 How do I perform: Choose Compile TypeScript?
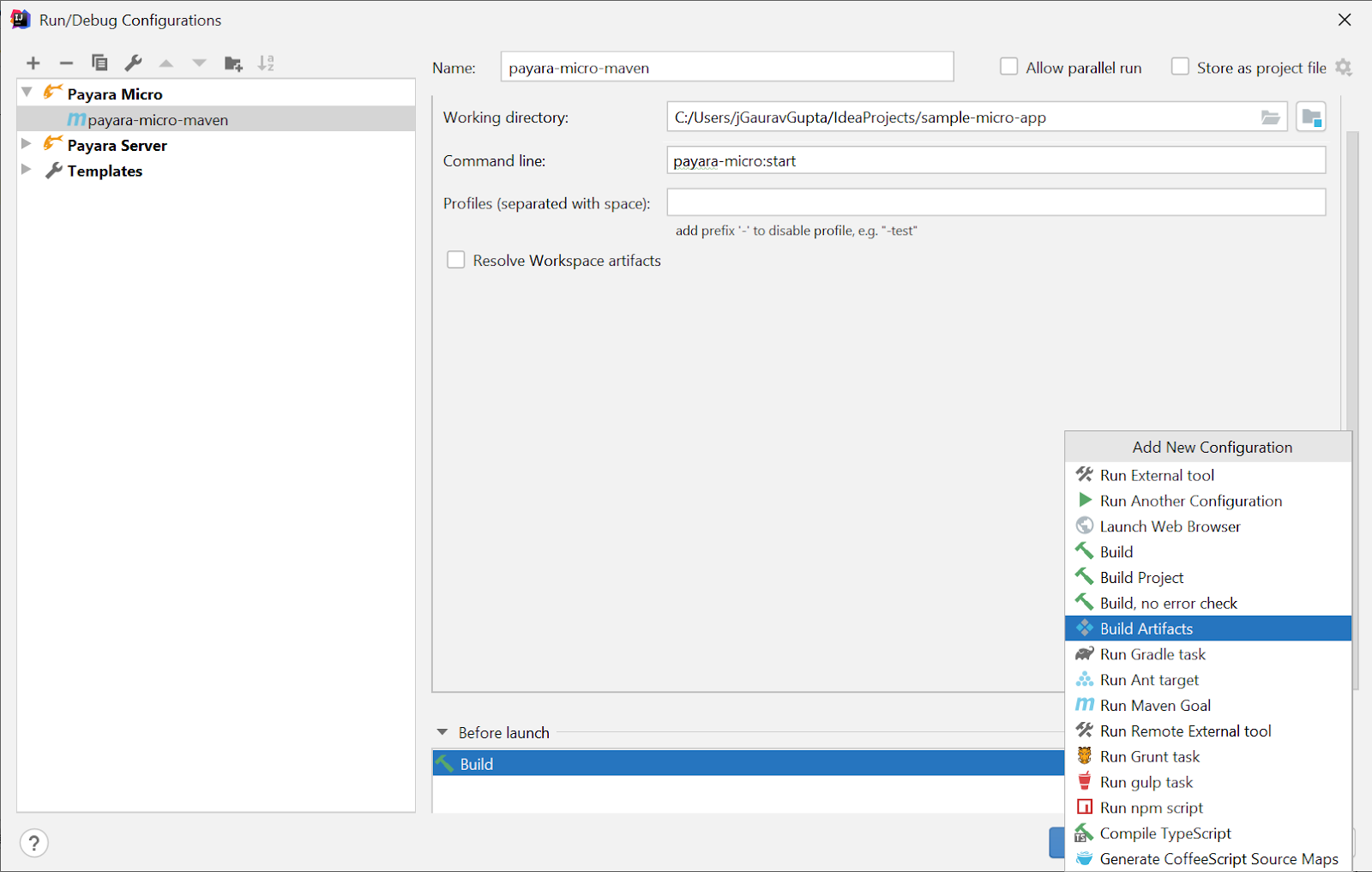tap(1208, 833)
